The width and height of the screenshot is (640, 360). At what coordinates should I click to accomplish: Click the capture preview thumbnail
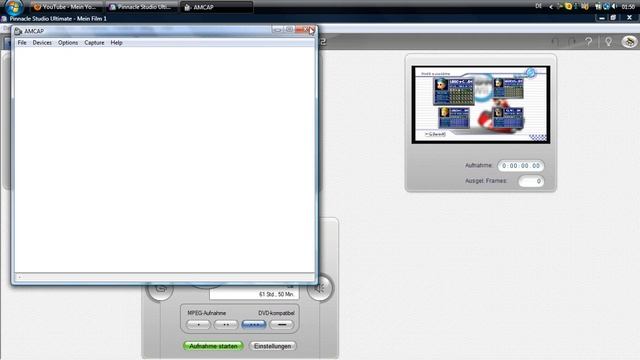481,104
